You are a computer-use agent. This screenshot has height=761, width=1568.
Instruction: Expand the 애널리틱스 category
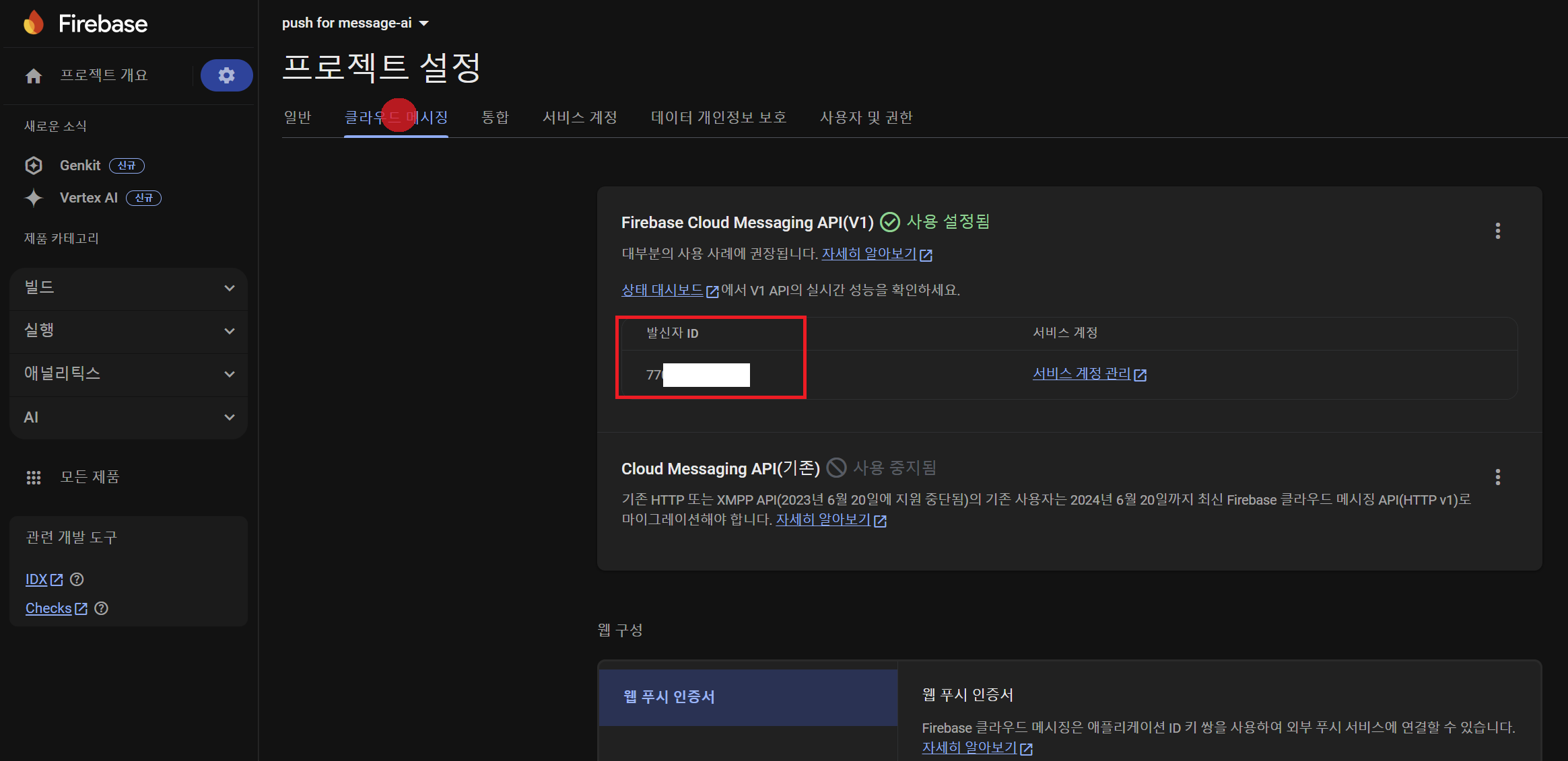click(129, 374)
